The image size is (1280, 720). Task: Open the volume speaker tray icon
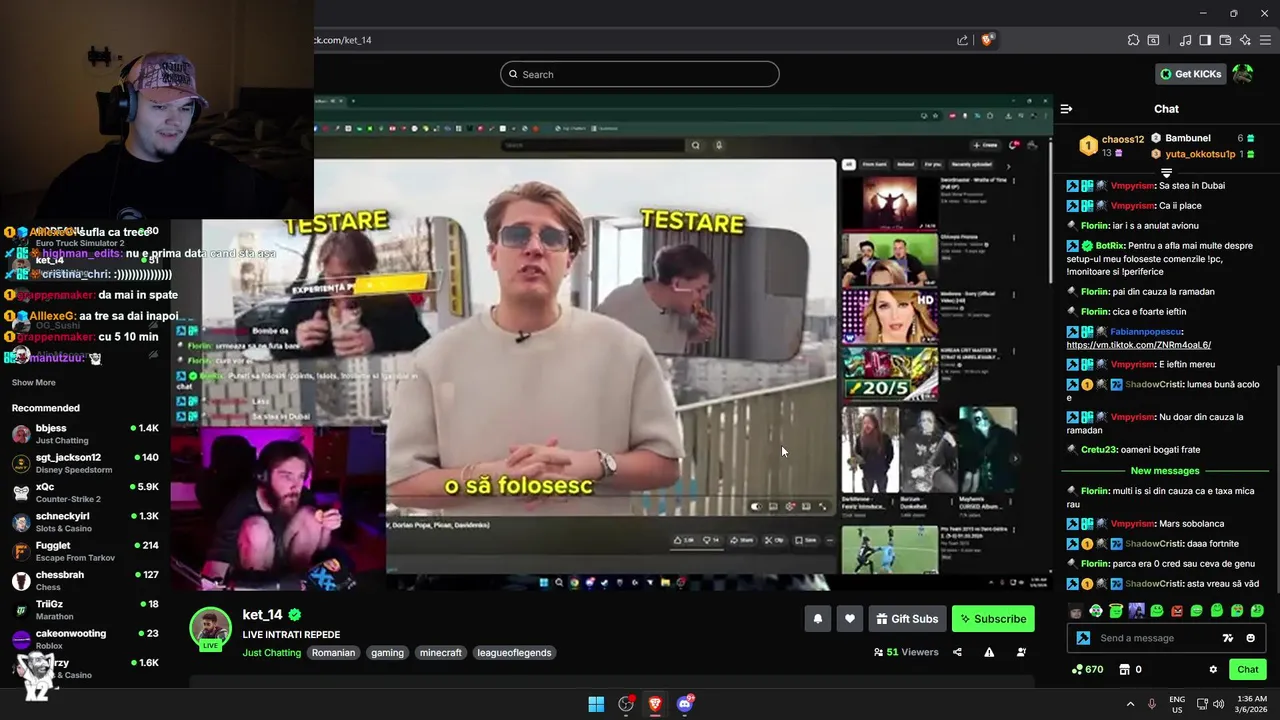1218,704
